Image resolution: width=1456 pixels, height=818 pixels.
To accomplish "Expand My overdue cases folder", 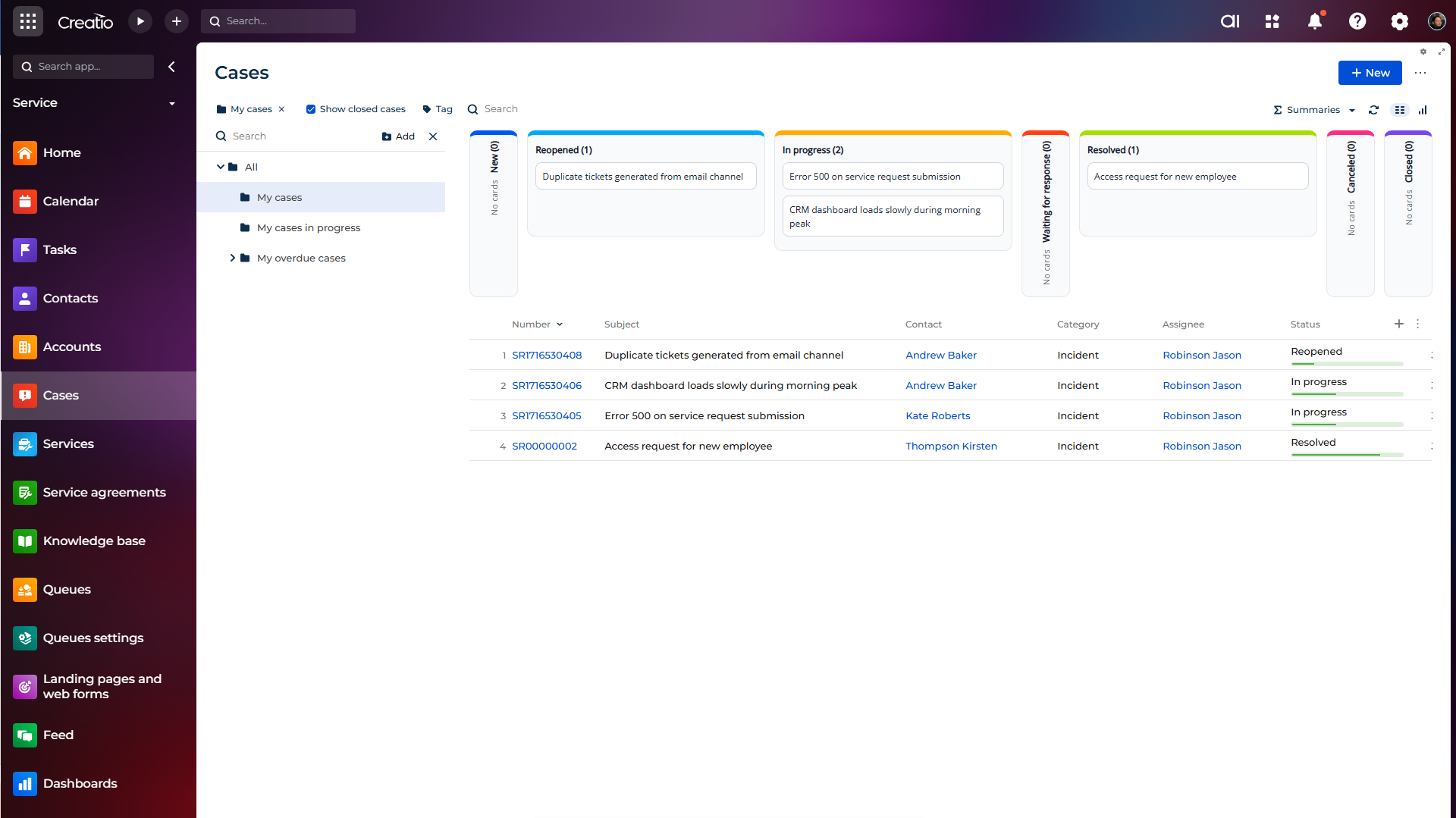I will point(232,258).
